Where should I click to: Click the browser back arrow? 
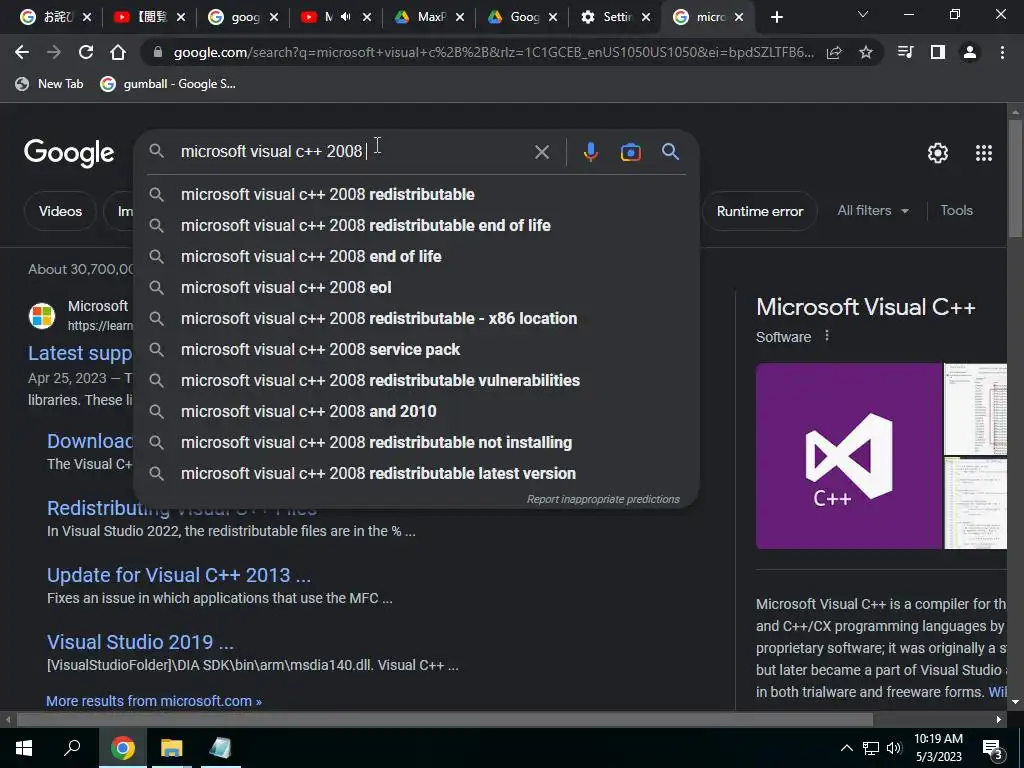tap(22, 52)
